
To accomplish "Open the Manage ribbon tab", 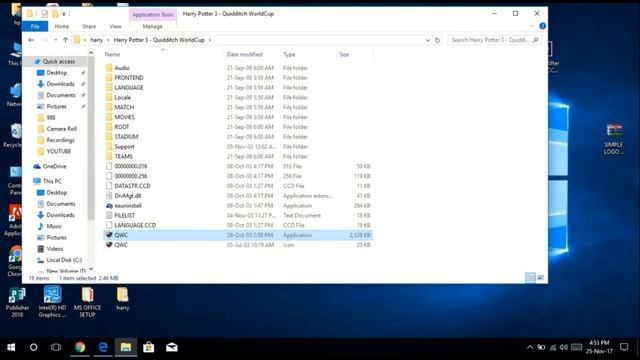I will [x=153, y=26].
